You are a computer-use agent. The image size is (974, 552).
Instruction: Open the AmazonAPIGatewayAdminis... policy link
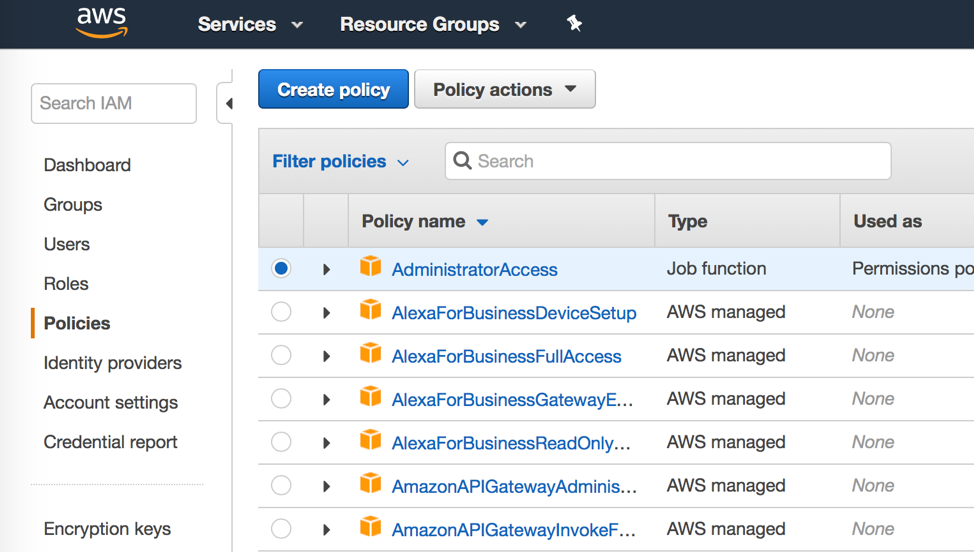(514, 487)
